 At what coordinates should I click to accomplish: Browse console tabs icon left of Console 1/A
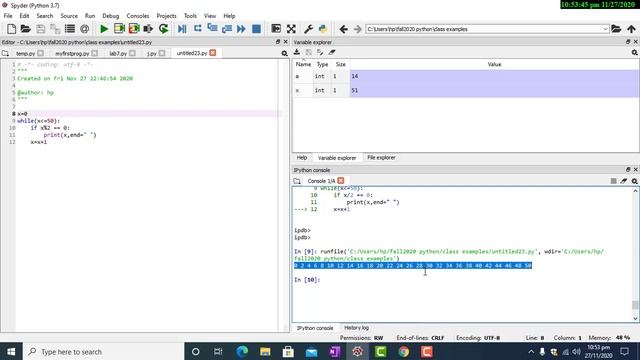pyautogui.click(x=297, y=181)
